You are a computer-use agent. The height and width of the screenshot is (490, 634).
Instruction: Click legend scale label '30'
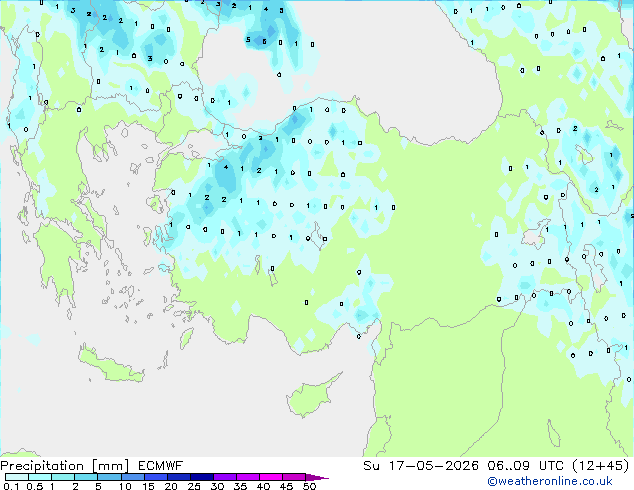click(x=217, y=486)
